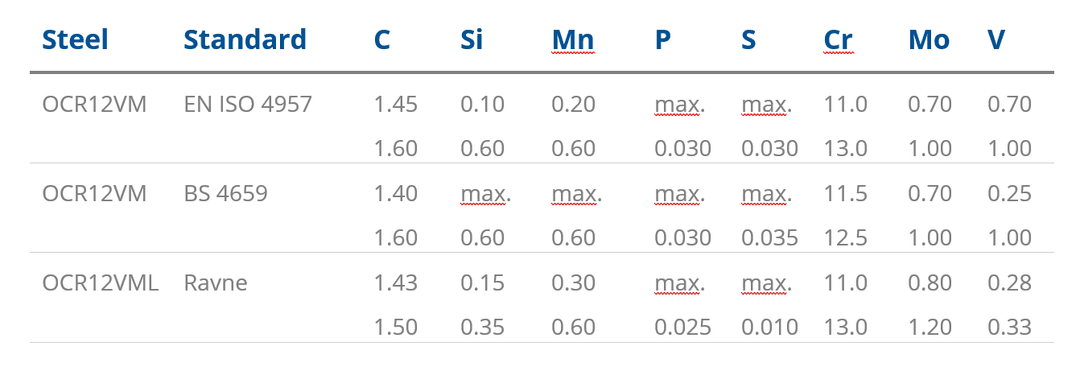Select vanadium value 0.33
1080x367 pixels.
1010,327
